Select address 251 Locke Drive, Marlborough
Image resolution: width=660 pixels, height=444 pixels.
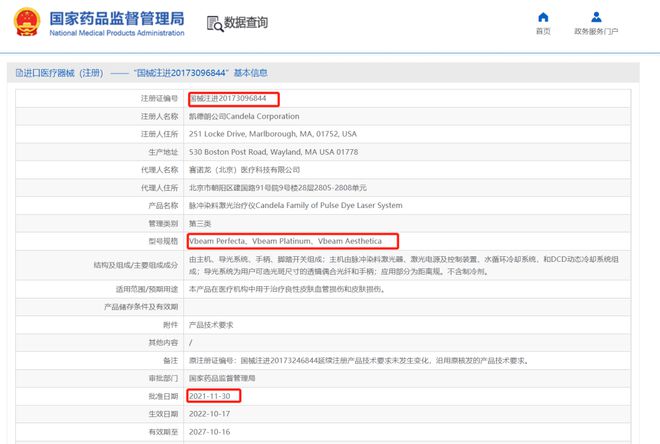(273, 134)
